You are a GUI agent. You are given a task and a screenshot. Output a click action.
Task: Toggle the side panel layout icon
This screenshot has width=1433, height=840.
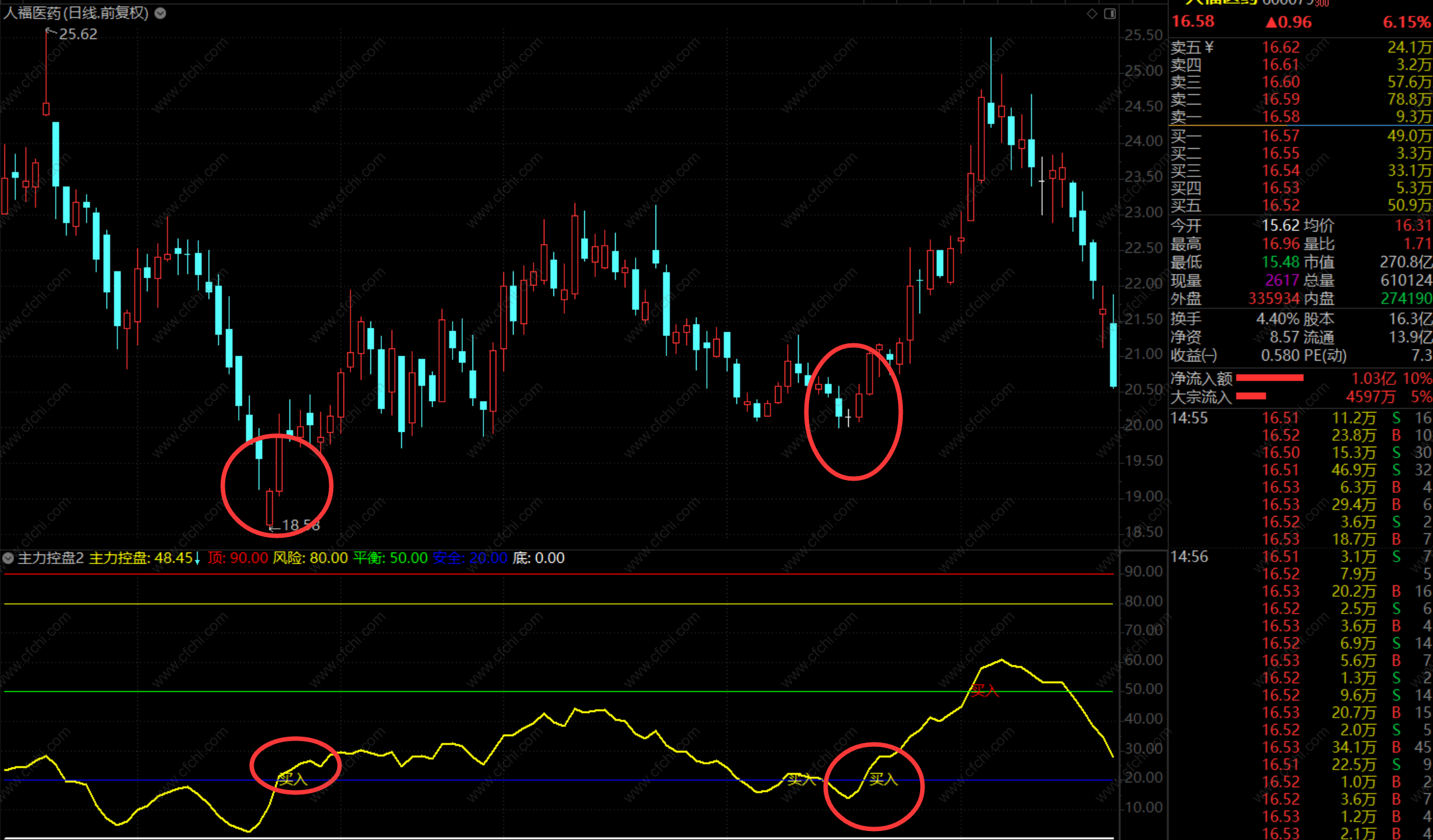coord(1109,13)
